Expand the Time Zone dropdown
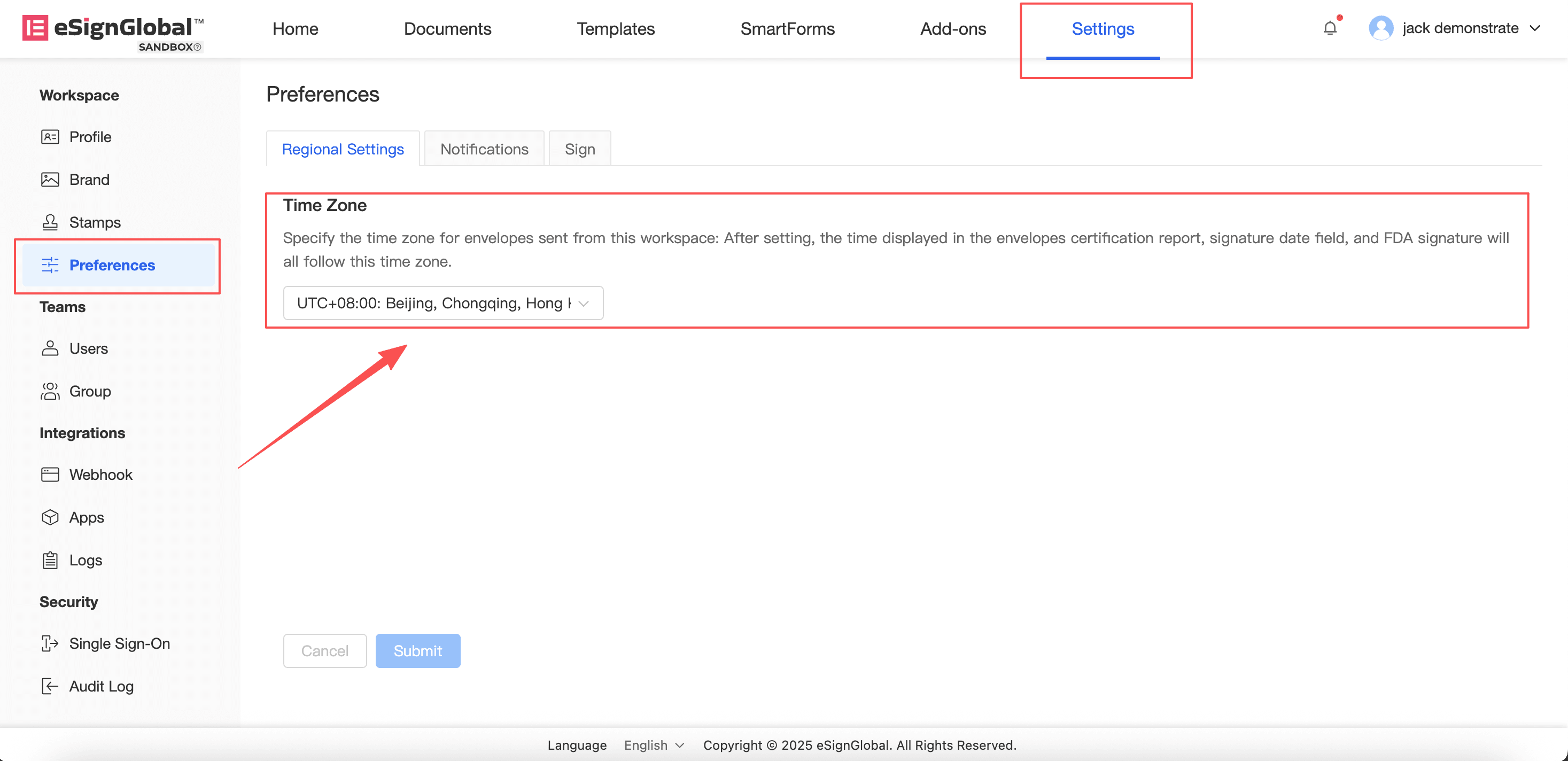1568x761 pixels. click(443, 303)
